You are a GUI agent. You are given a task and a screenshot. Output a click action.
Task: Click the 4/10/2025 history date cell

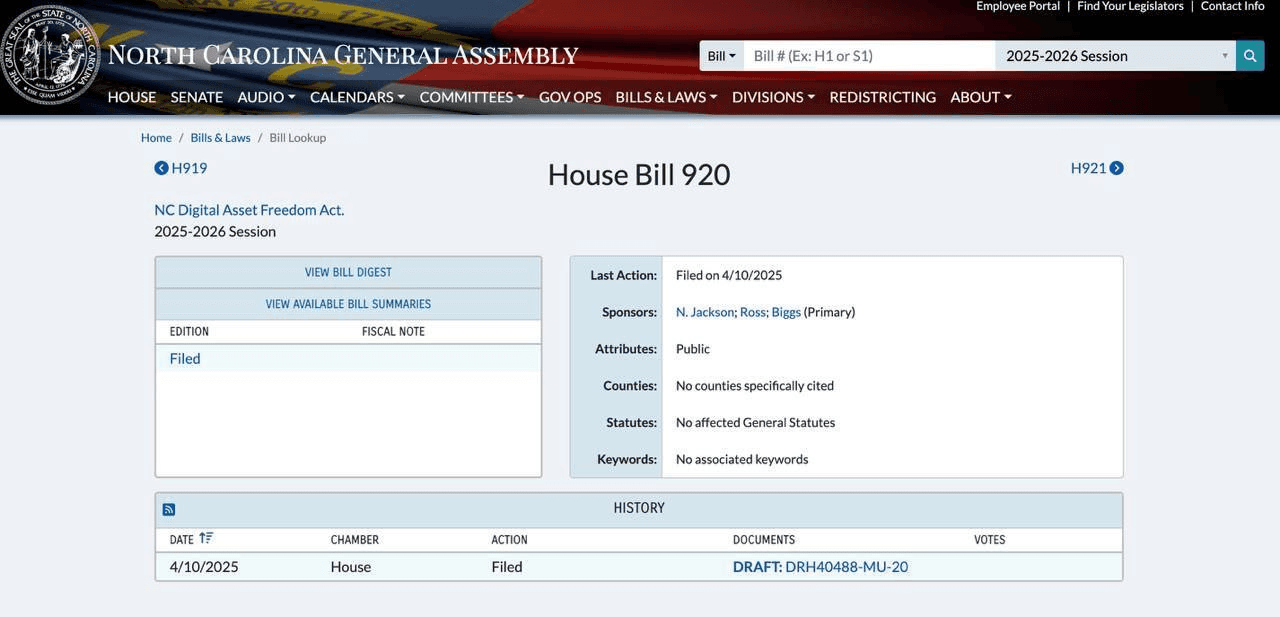[x=204, y=567]
